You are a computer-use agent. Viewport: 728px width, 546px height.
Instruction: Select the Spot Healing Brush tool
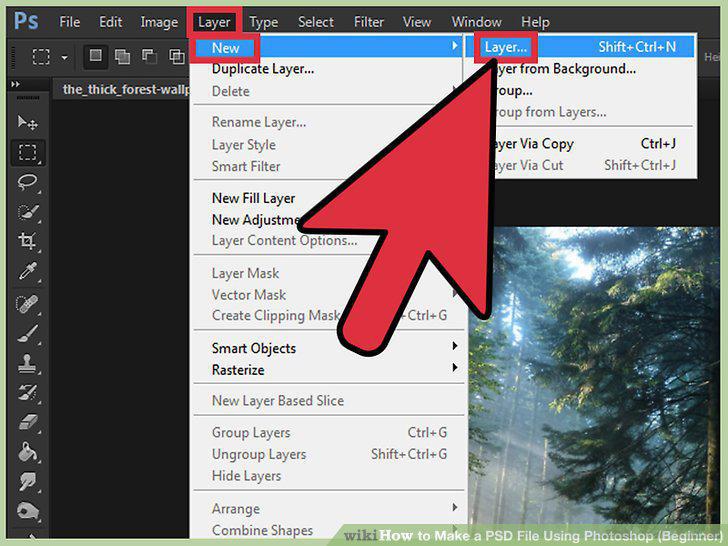(x=27, y=304)
